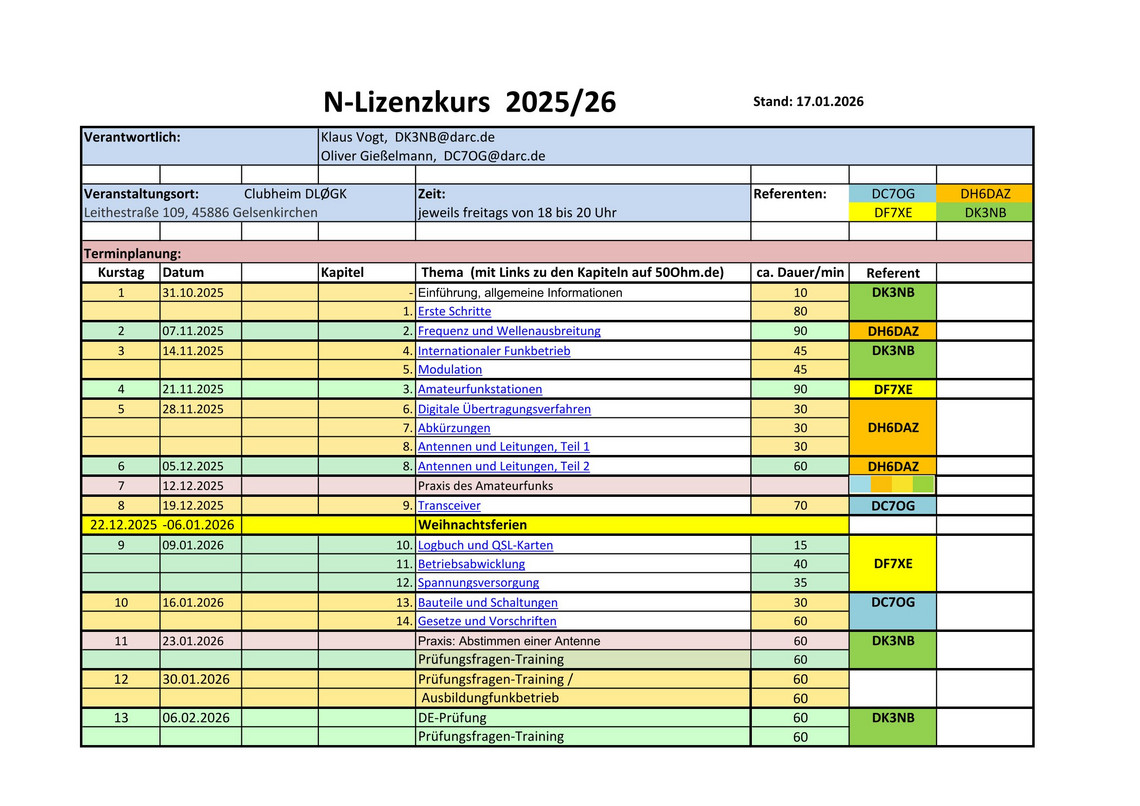Click the yellow Weihnachtsferien row label
Image resolution: width=1140 pixels, height=806 pixels.
472,525
